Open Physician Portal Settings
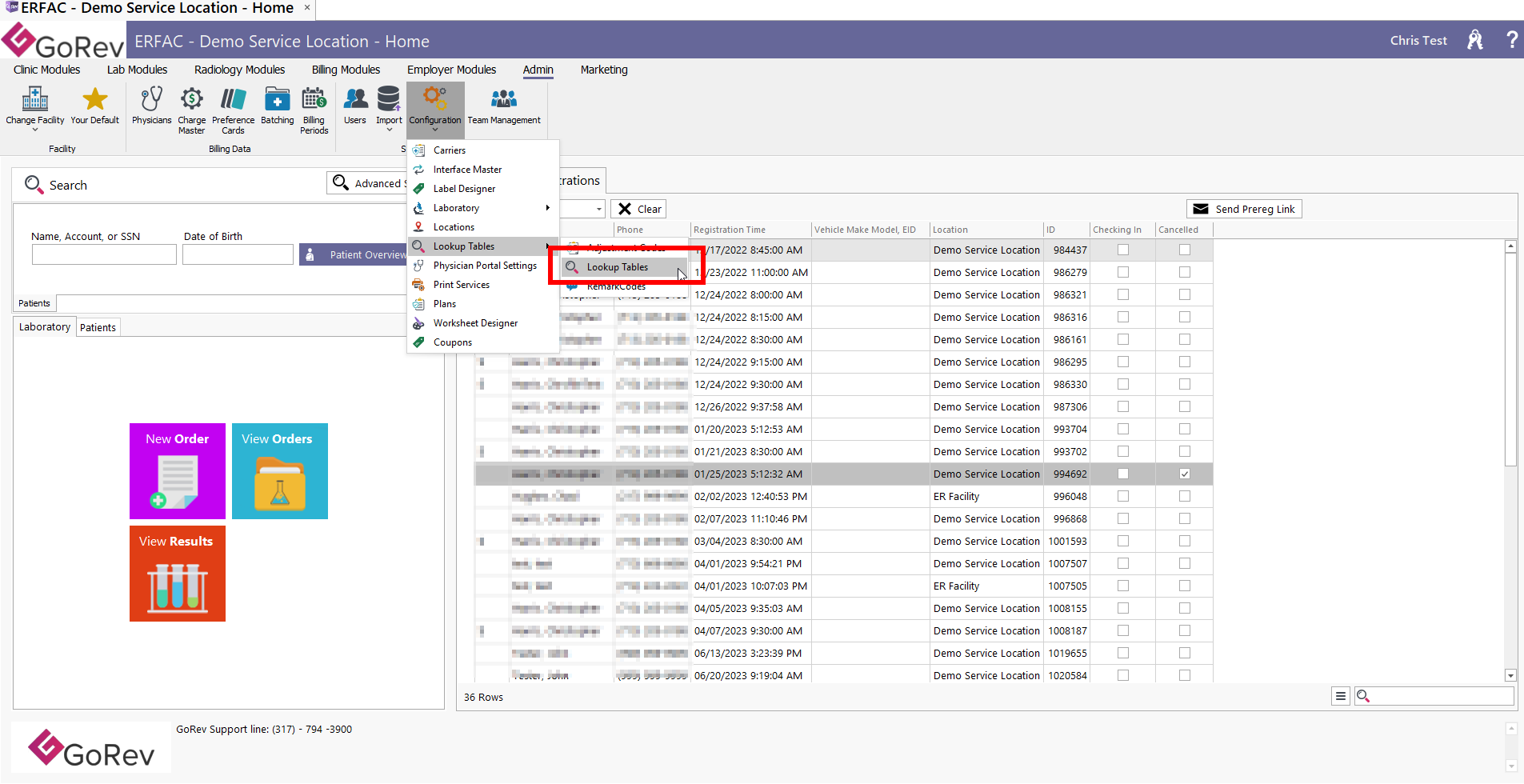This screenshot has width=1524, height=784. pyautogui.click(x=482, y=266)
